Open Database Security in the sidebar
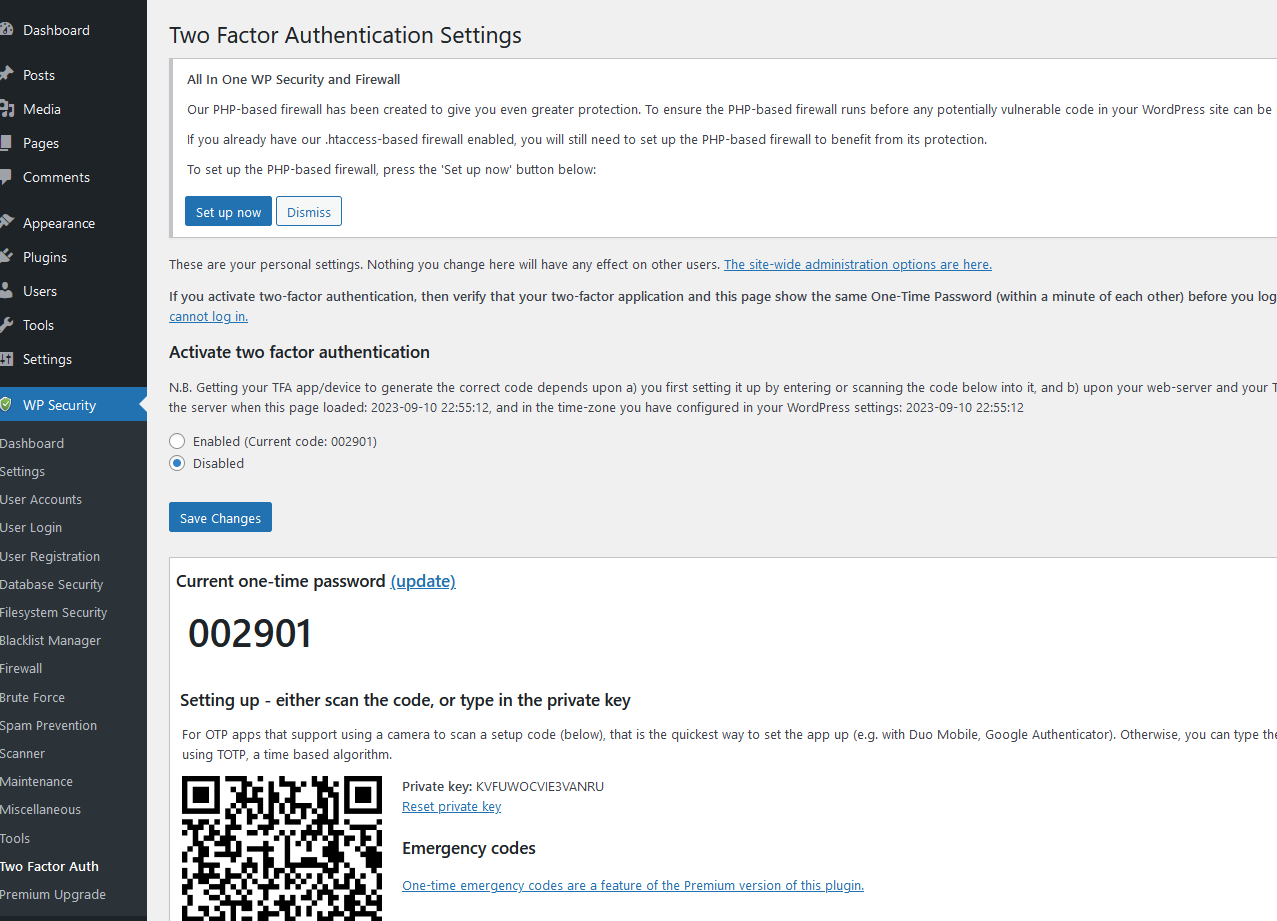Image resolution: width=1277 pixels, height=921 pixels. (52, 584)
